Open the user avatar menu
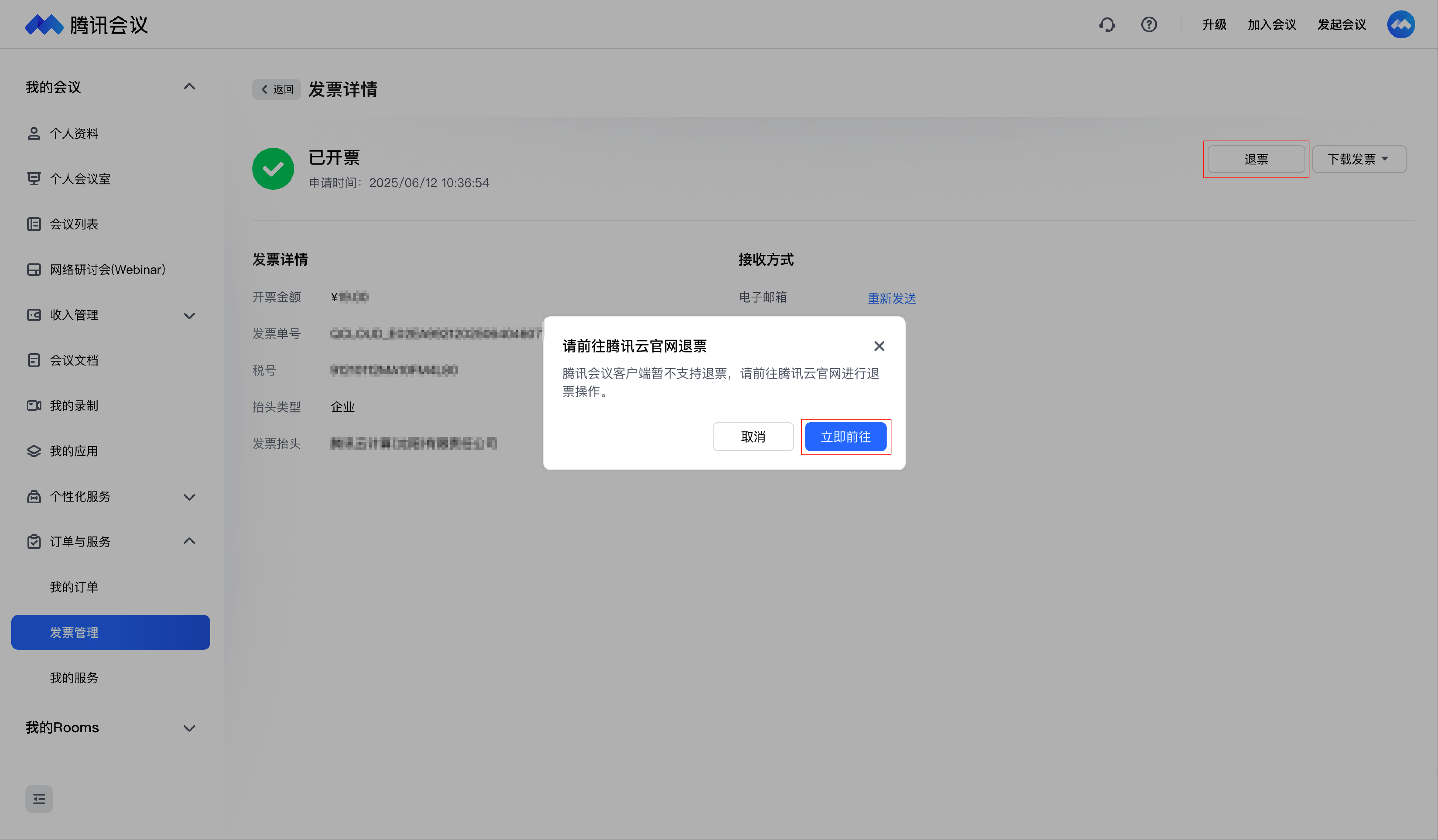This screenshot has height=840, width=1438. coord(1401,24)
